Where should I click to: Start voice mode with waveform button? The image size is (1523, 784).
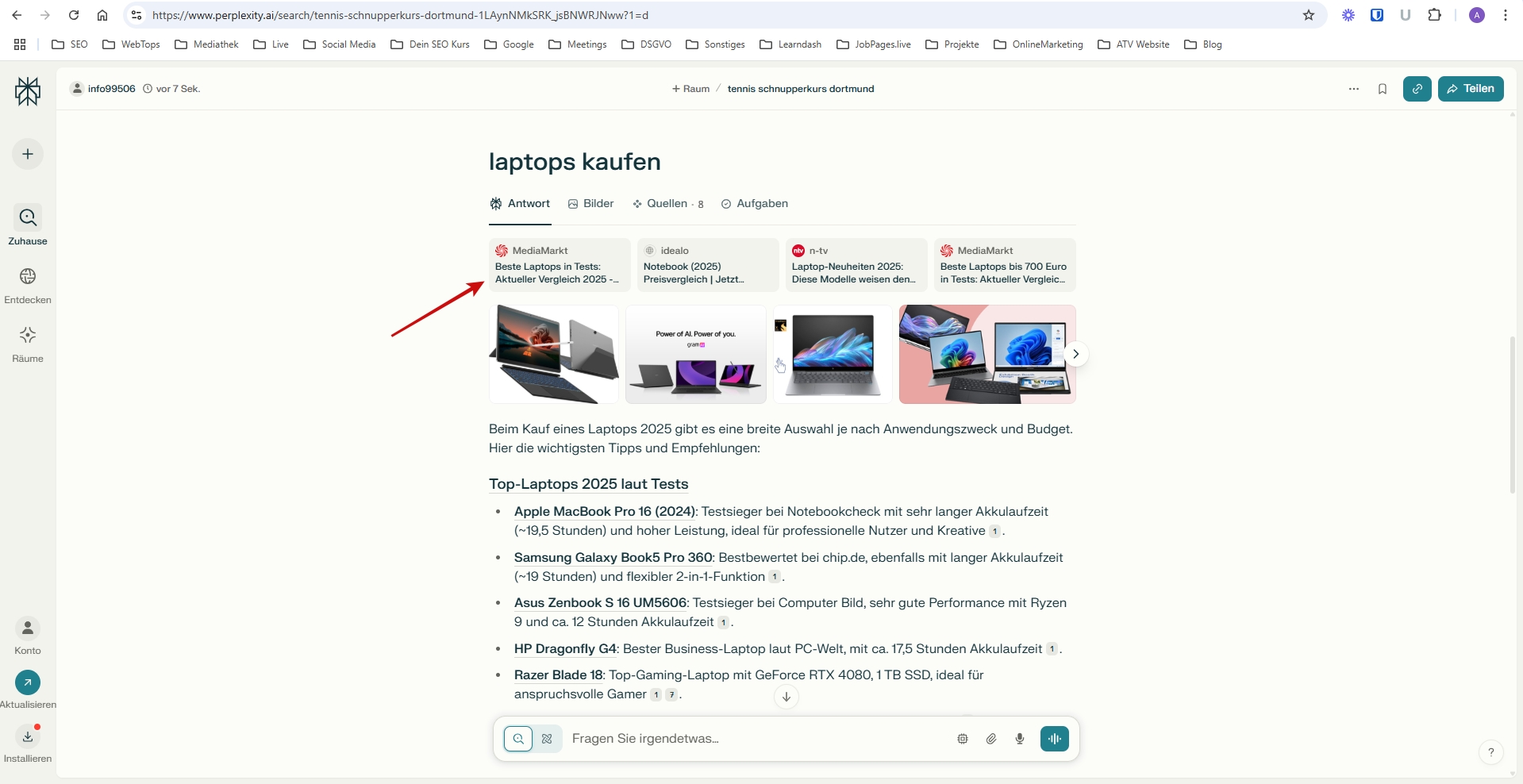[1054, 739]
